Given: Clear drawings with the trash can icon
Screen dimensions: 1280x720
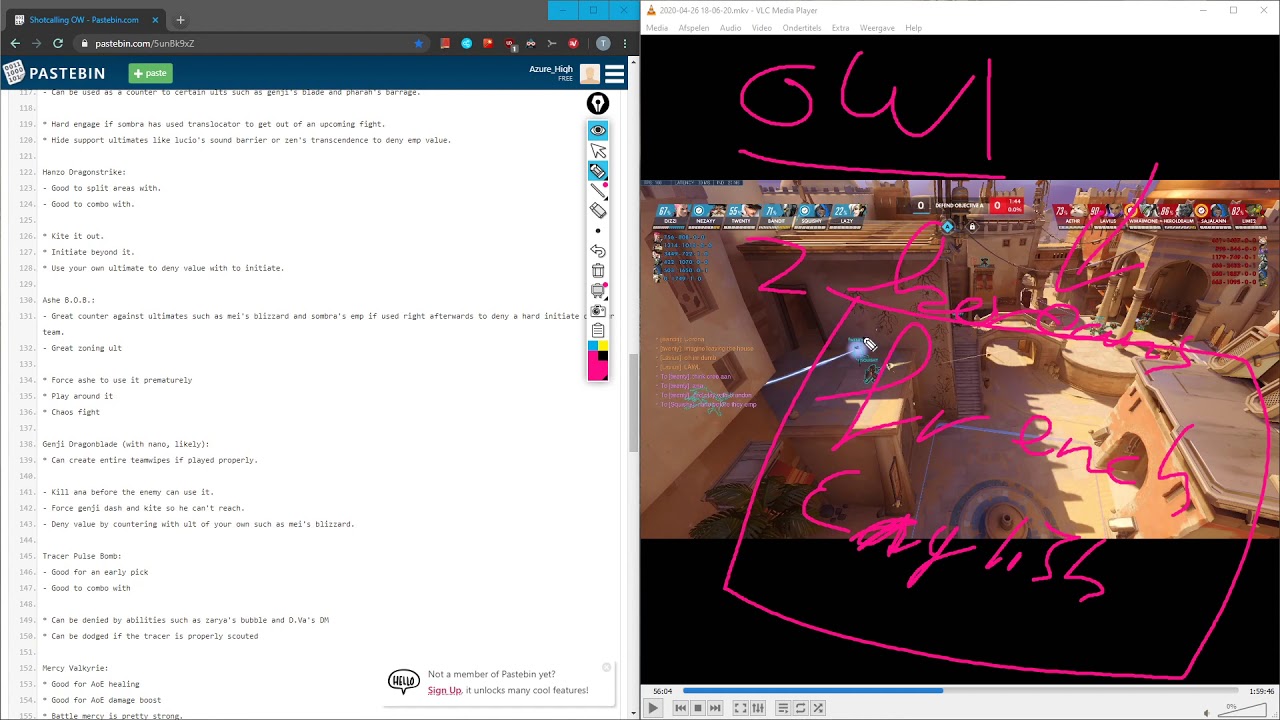Looking at the screenshot, I should [x=598, y=271].
